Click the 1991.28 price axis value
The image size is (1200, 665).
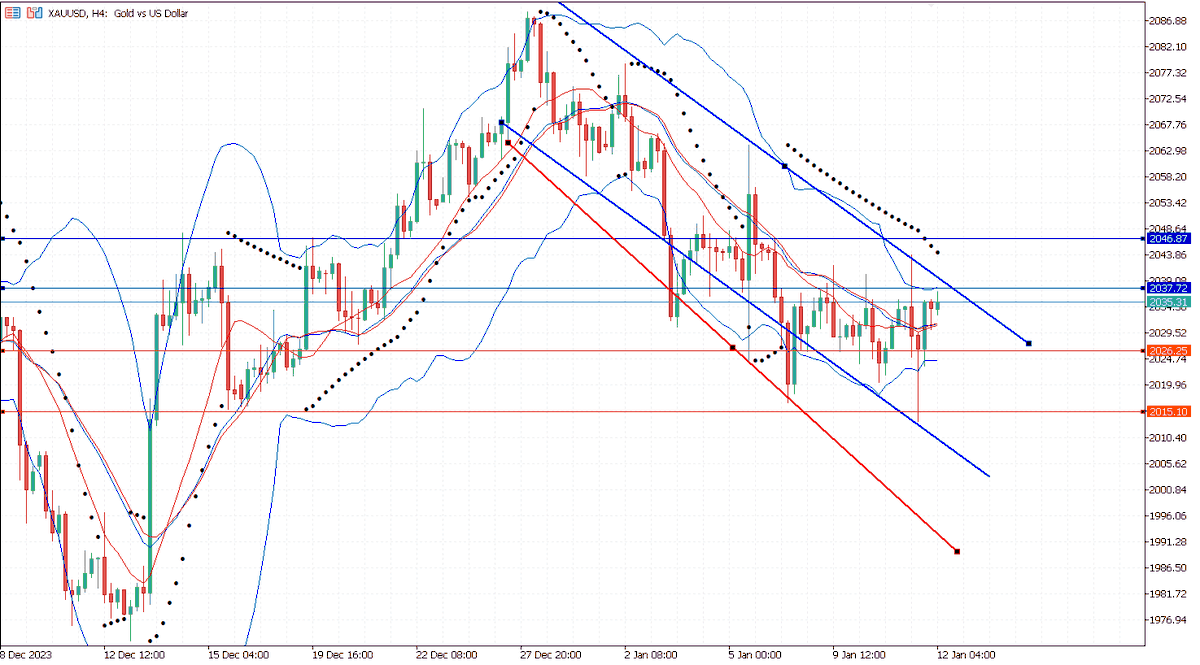tap(1167, 542)
